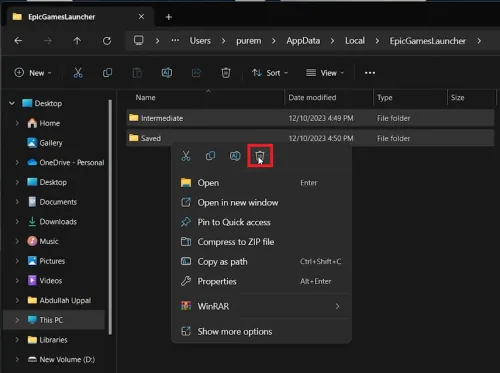
Task: Go back with the Back arrow
Action: [x=18, y=41]
